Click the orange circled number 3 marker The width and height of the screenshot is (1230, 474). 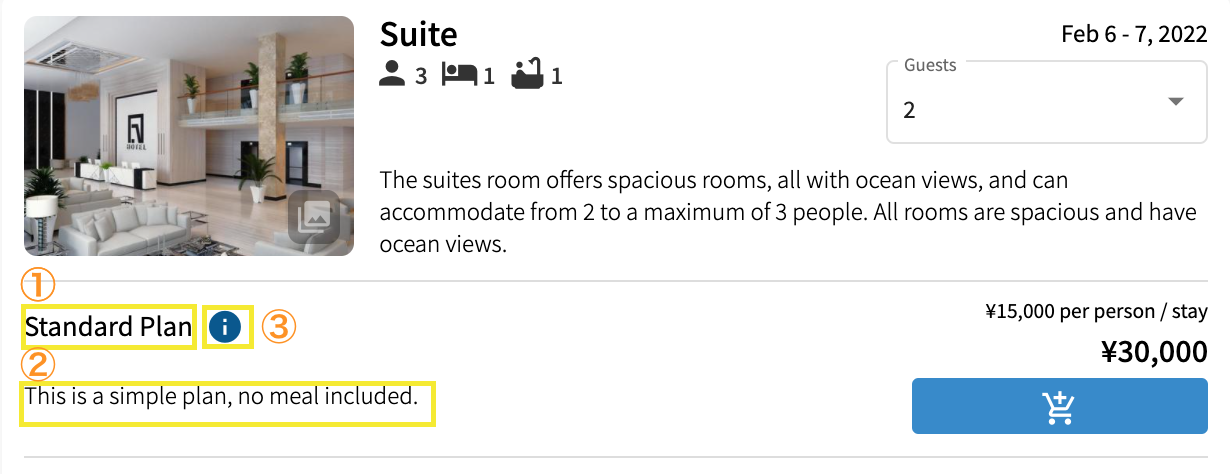click(280, 326)
